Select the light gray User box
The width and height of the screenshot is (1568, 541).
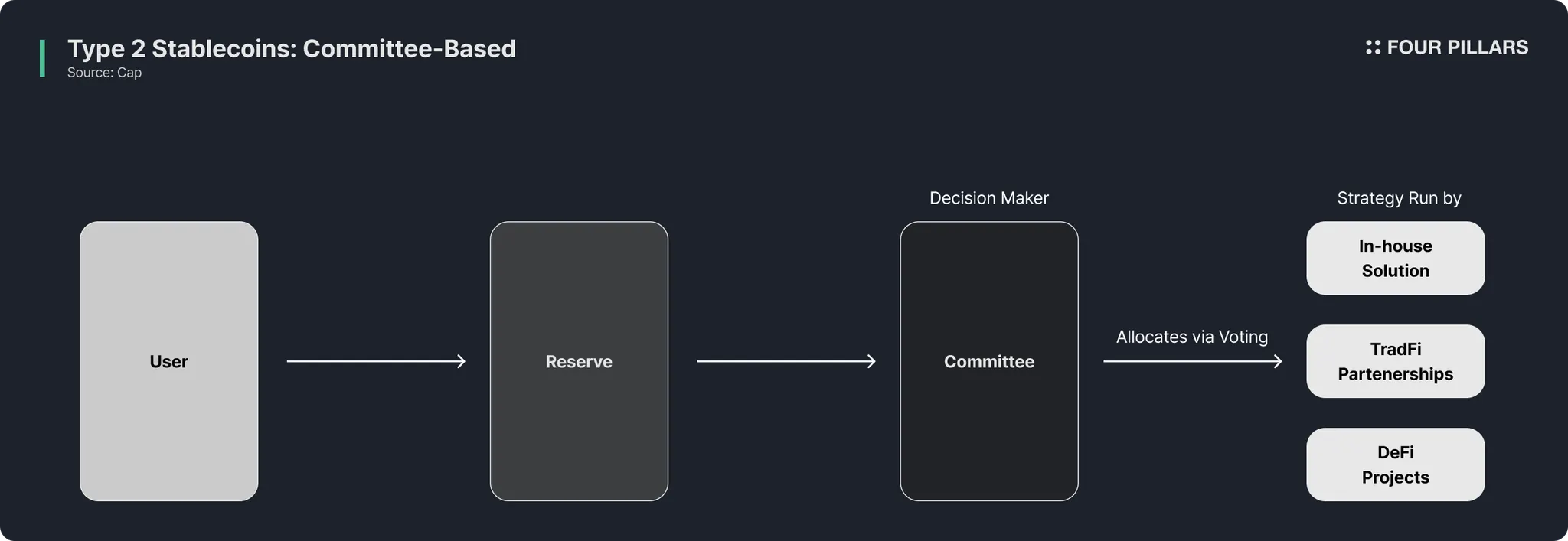168,361
